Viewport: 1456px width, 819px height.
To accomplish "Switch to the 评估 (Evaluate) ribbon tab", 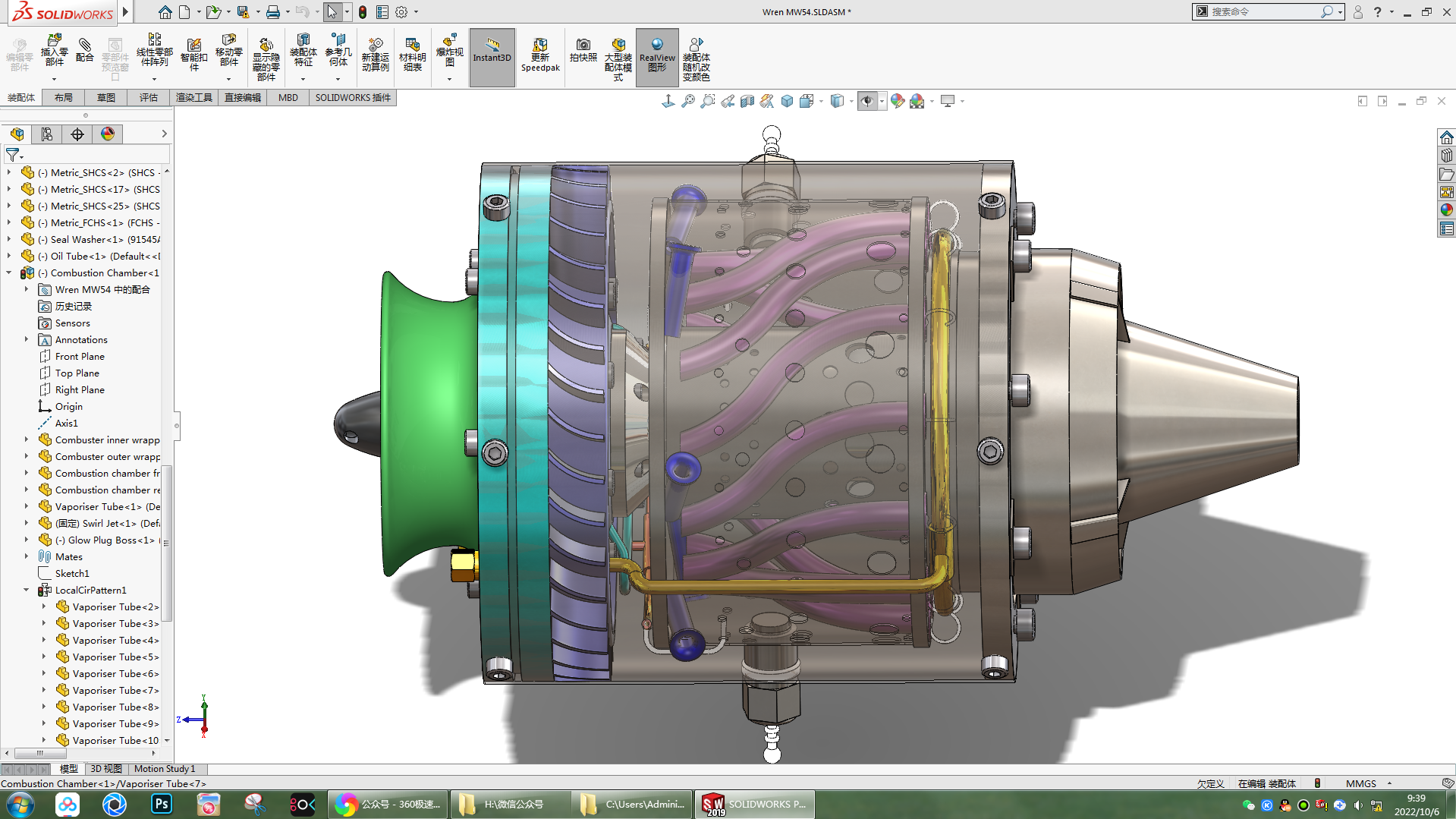I will coord(148,98).
